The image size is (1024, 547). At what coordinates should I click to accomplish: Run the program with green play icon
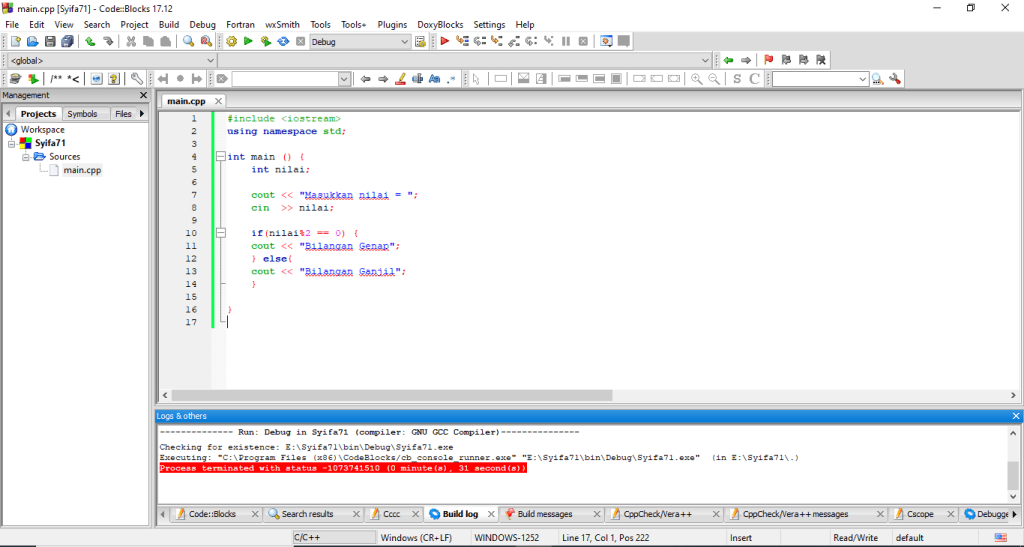tap(248, 41)
